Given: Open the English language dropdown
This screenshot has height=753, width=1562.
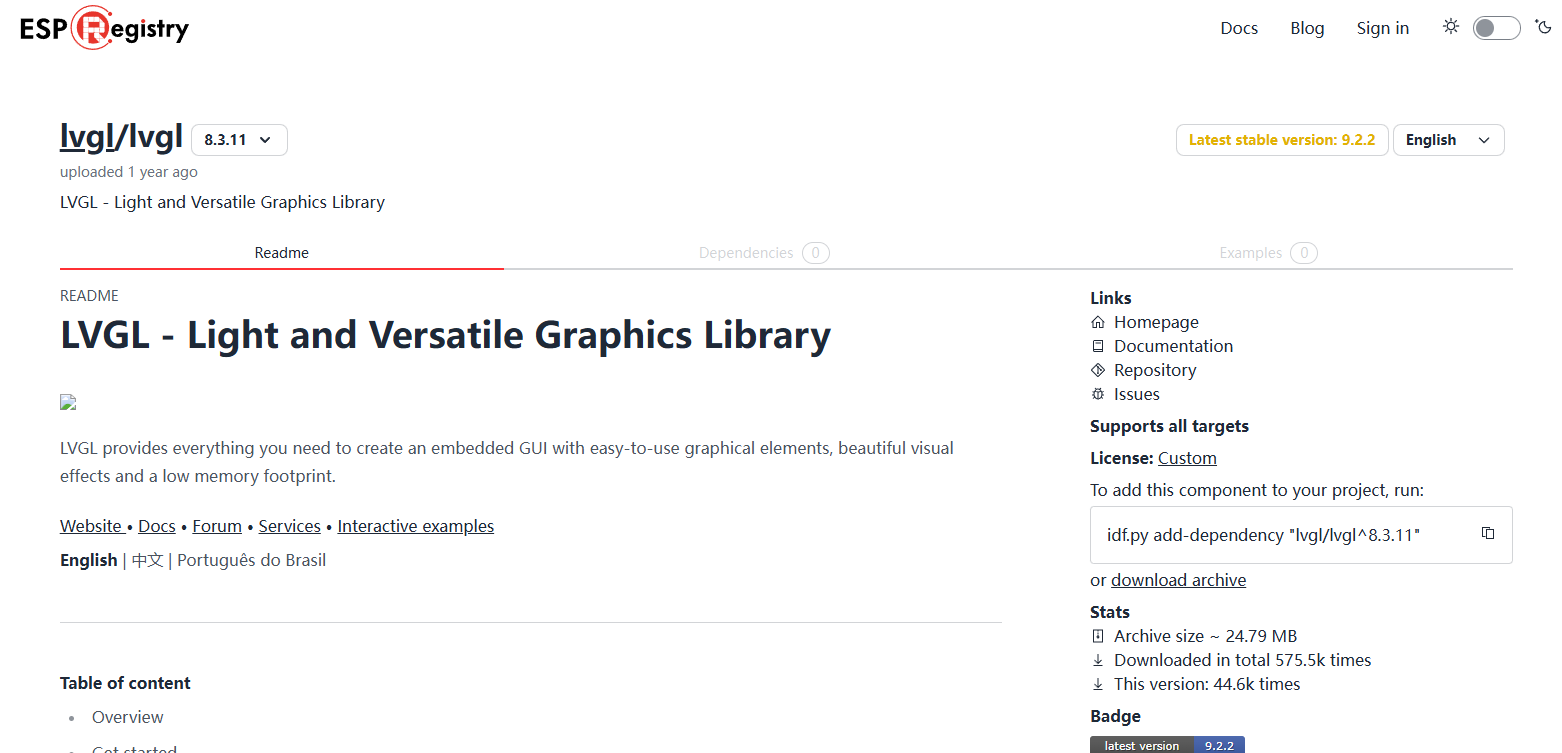Looking at the screenshot, I should (1448, 140).
